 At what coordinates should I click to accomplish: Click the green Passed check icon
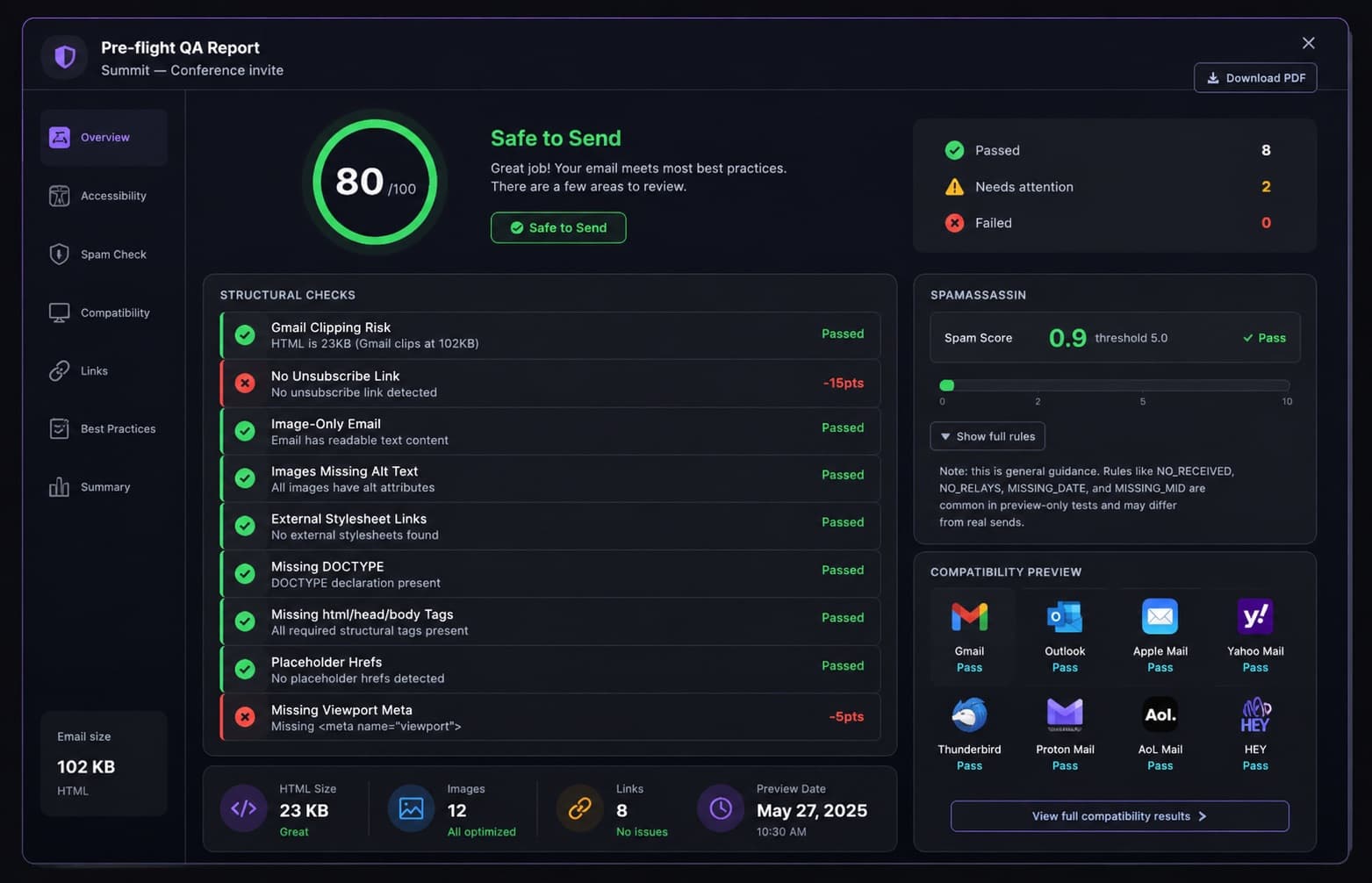click(x=954, y=151)
